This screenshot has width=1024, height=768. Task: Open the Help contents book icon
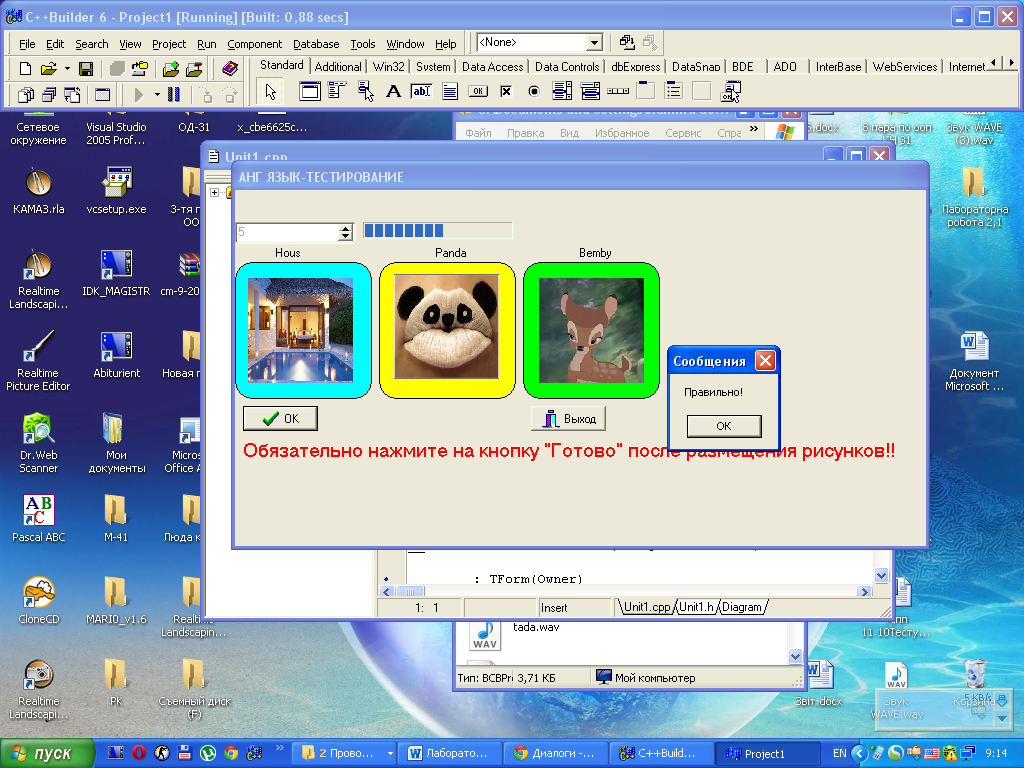(x=230, y=69)
